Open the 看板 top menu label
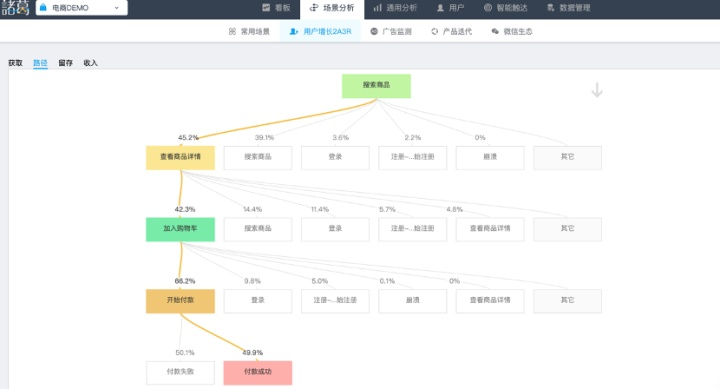The height and width of the screenshot is (389, 720). coord(282,8)
